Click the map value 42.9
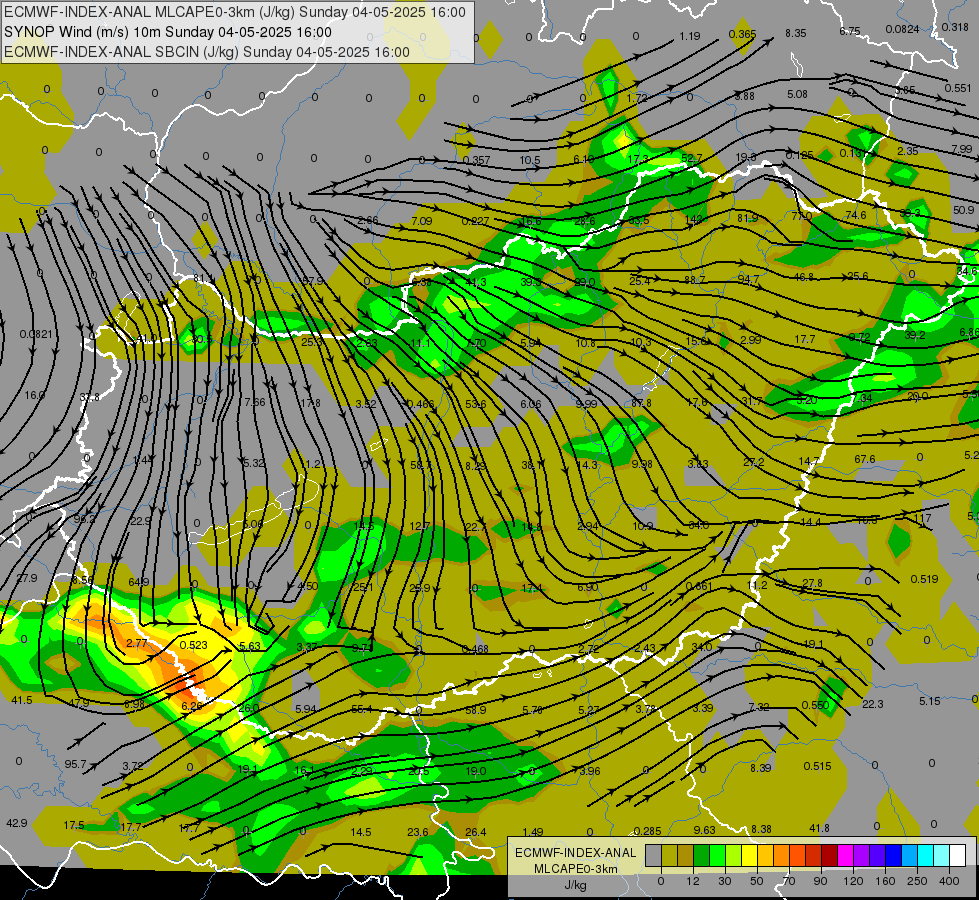 16,823
